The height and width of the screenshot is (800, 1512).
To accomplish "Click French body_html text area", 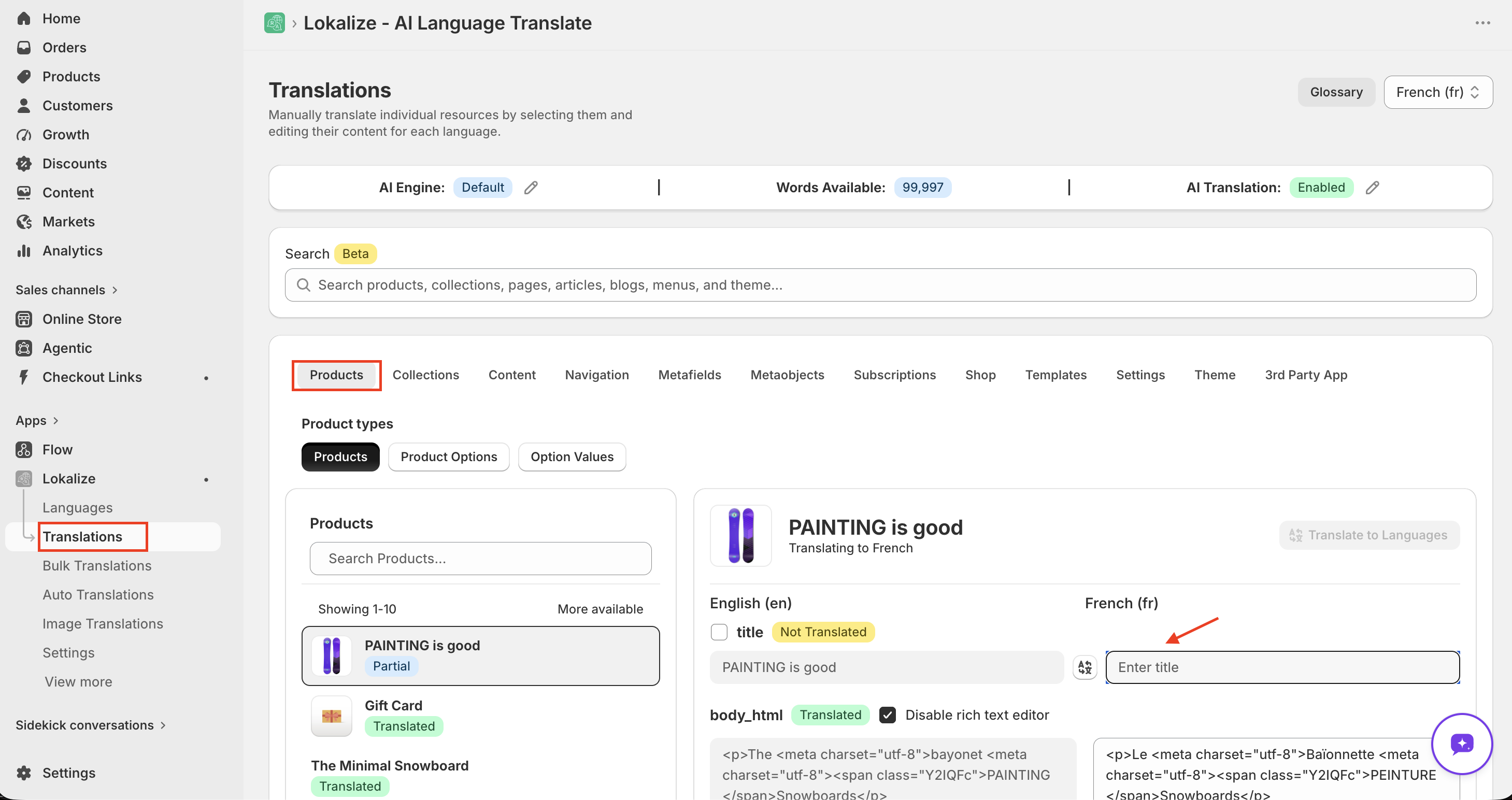I will (x=1277, y=769).
